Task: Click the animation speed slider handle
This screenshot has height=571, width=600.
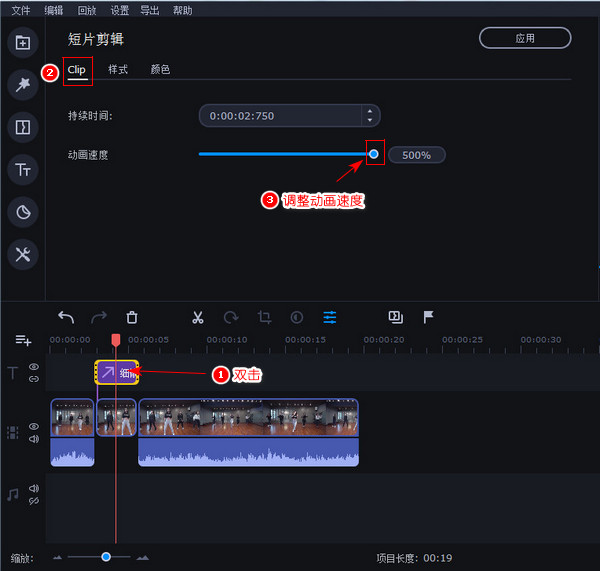Action: tap(374, 154)
